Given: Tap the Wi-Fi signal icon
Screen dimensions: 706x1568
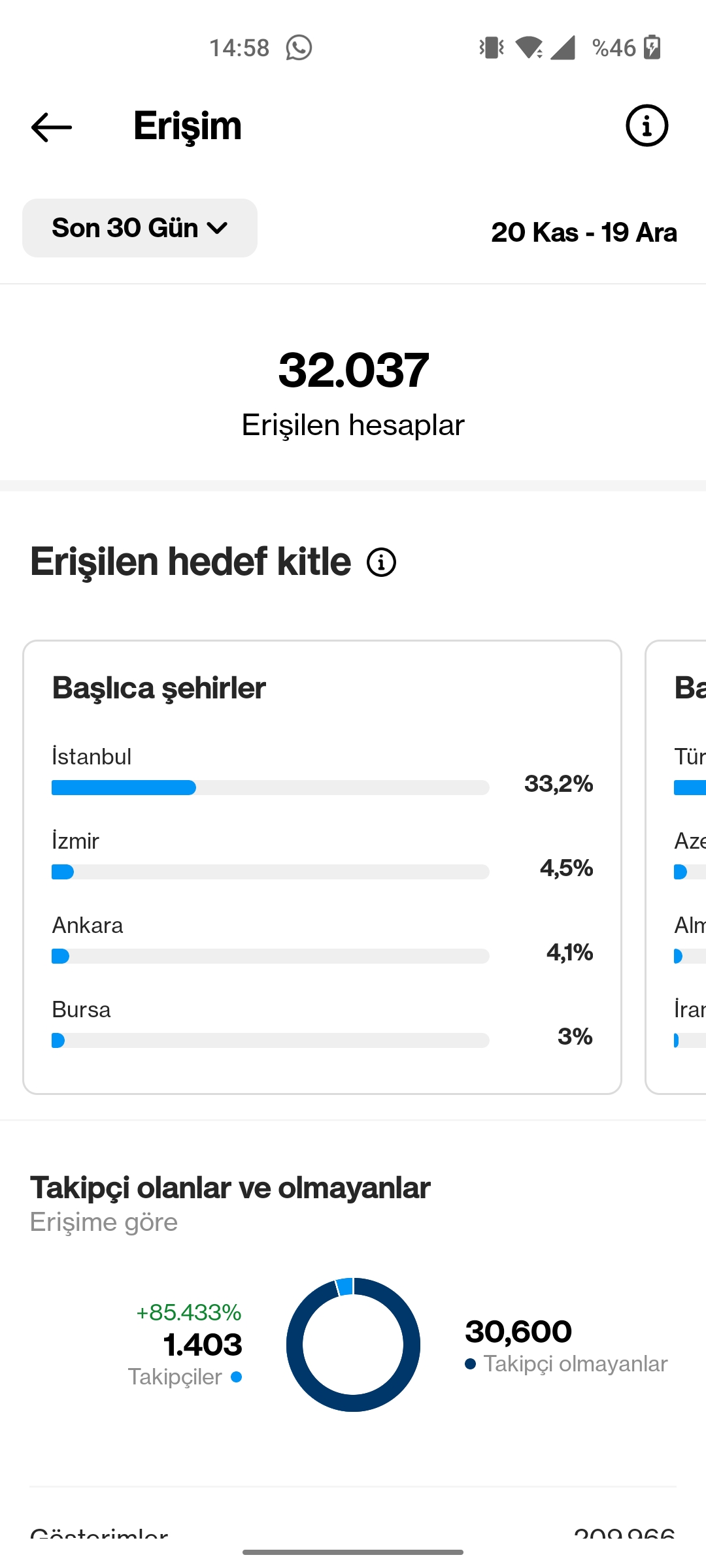Looking at the screenshot, I should pos(529,48).
